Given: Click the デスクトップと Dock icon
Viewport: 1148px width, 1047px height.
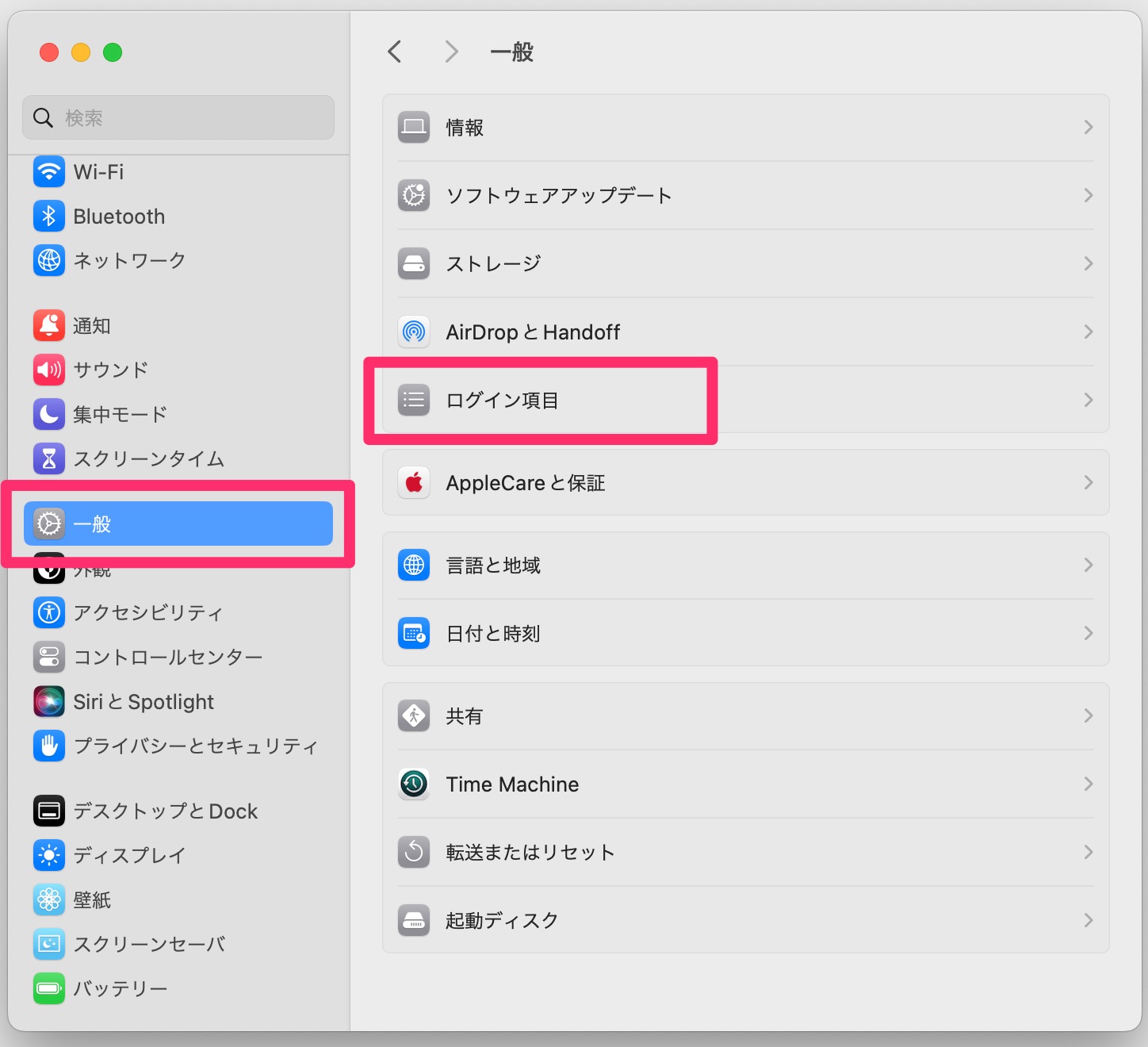Looking at the screenshot, I should (x=49, y=811).
